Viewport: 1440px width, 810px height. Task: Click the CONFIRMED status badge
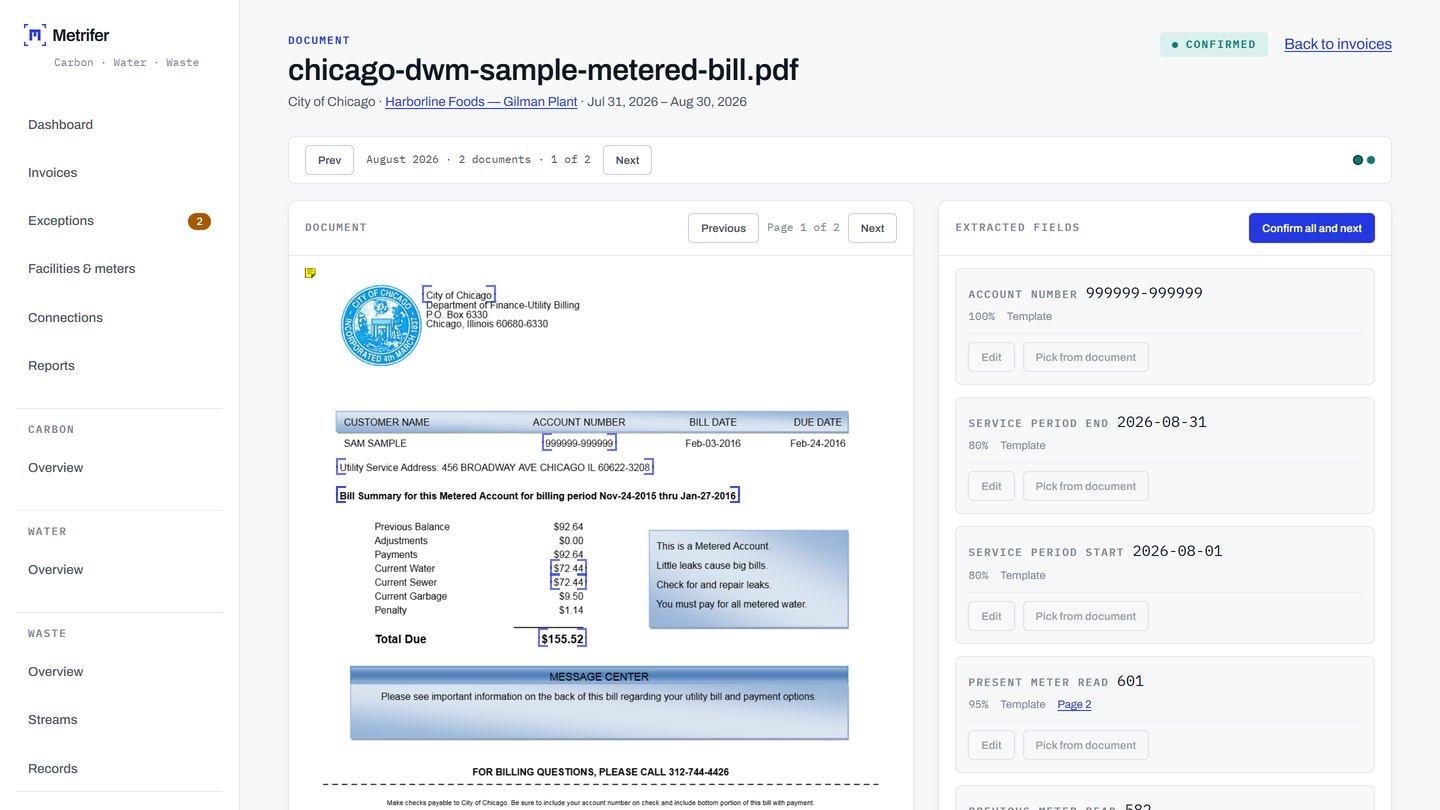coord(1214,44)
